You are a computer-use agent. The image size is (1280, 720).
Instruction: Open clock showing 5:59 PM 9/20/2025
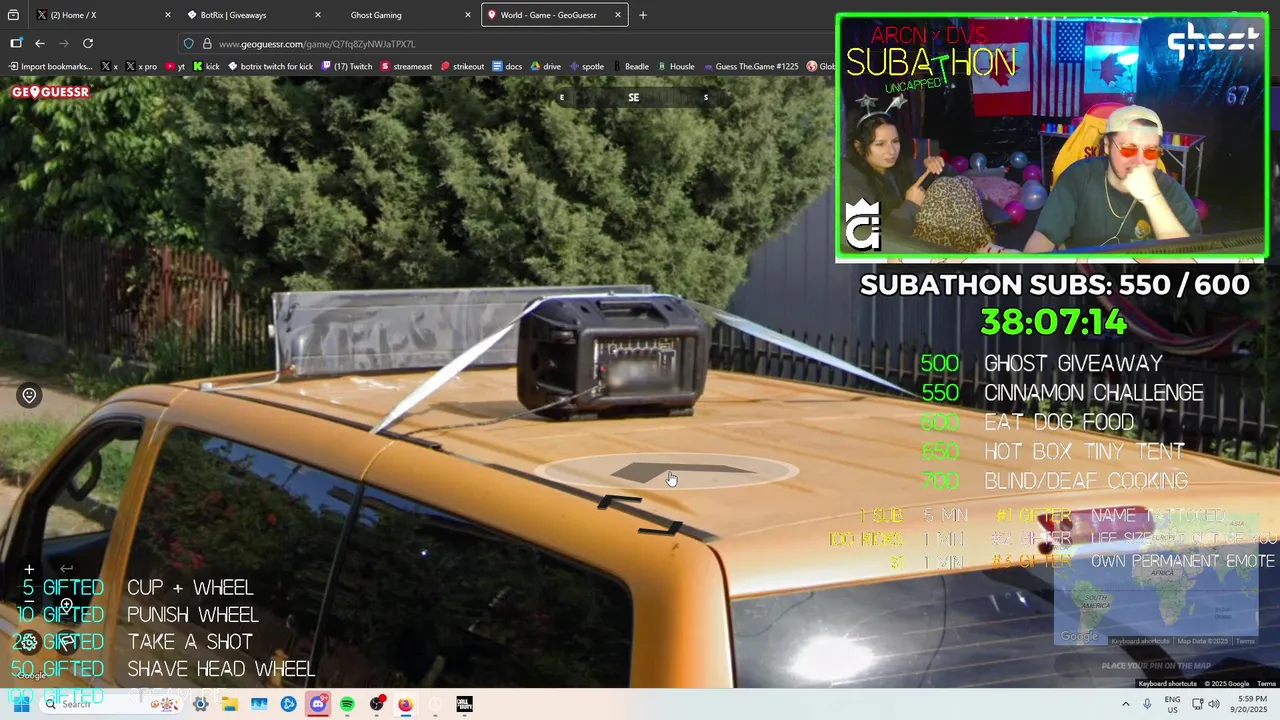coord(1251,704)
